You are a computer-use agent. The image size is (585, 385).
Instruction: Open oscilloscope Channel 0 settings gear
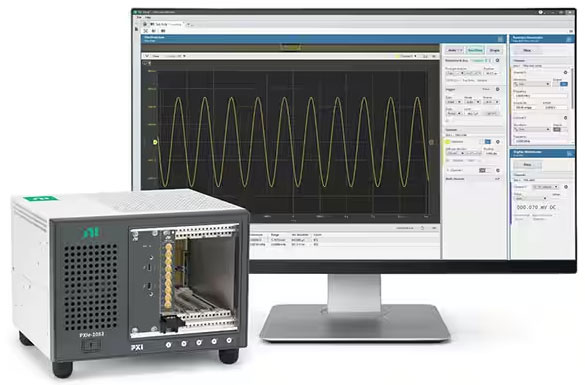coord(498,142)
